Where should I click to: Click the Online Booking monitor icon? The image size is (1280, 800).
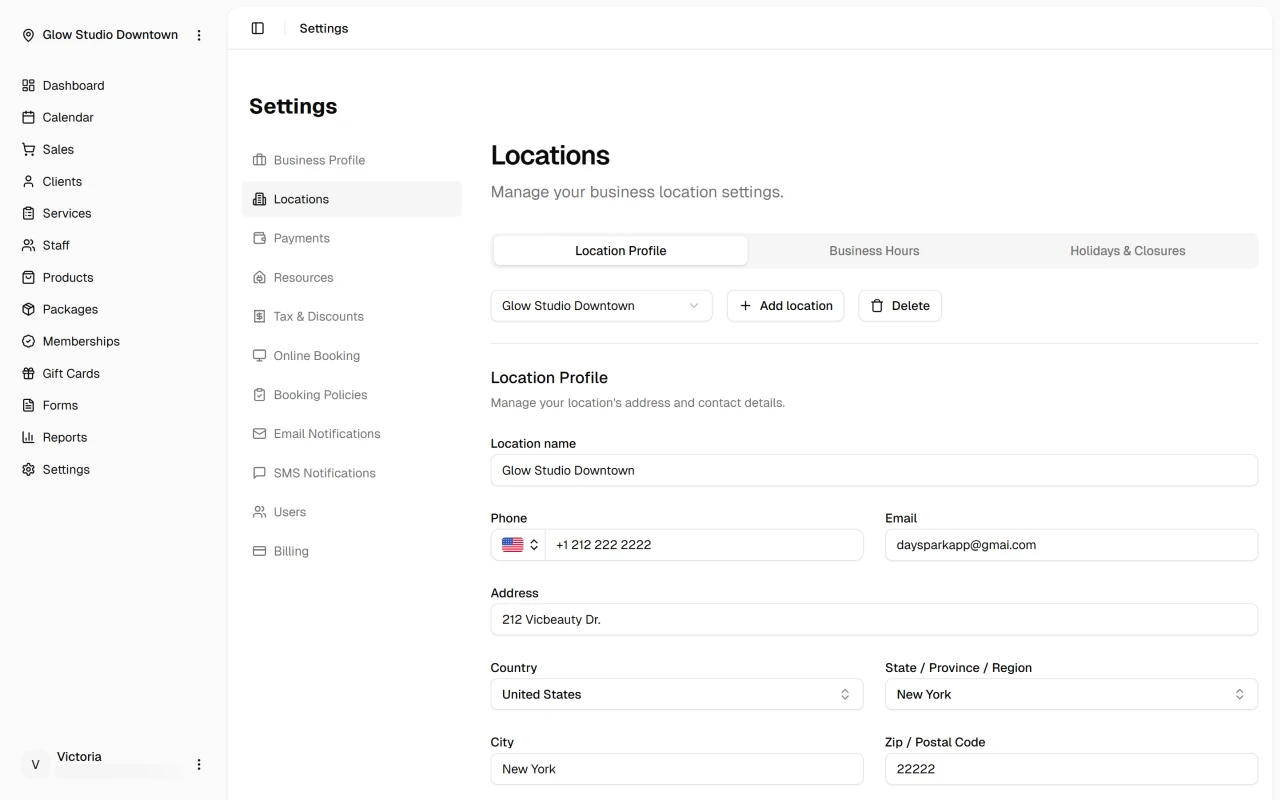click(x=259, y=355)
